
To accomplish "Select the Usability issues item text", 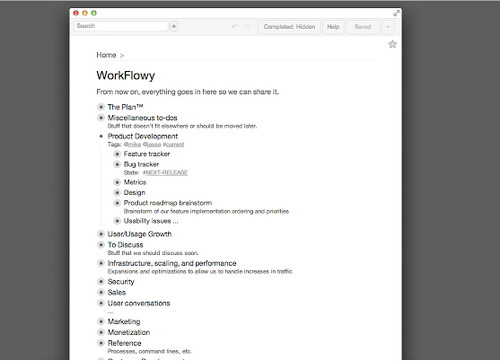I will (x=151, y=221).
